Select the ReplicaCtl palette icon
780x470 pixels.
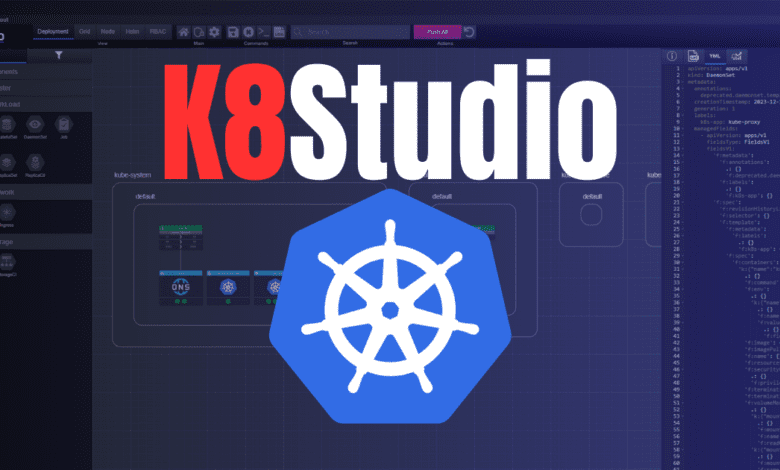click(35, 163)
